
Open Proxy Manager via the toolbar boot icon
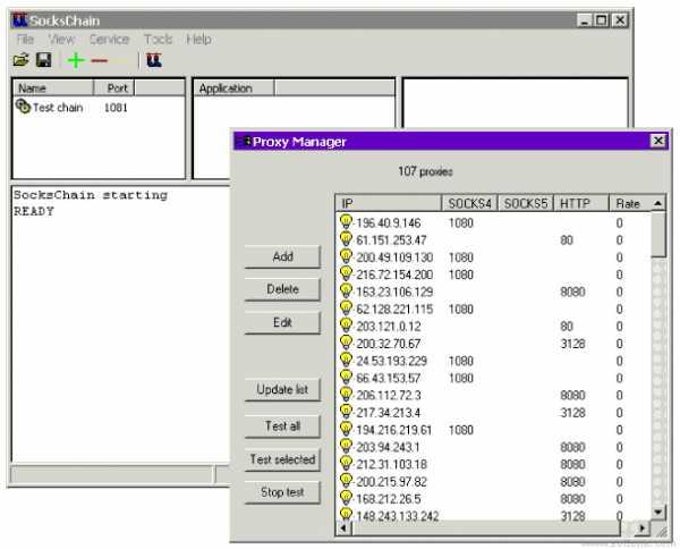click(154, 60)
